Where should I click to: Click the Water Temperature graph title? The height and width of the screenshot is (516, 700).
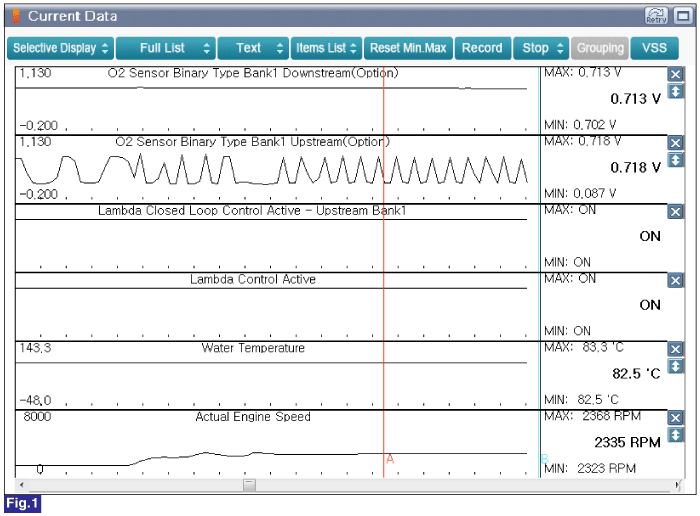(x=253, y=348)
